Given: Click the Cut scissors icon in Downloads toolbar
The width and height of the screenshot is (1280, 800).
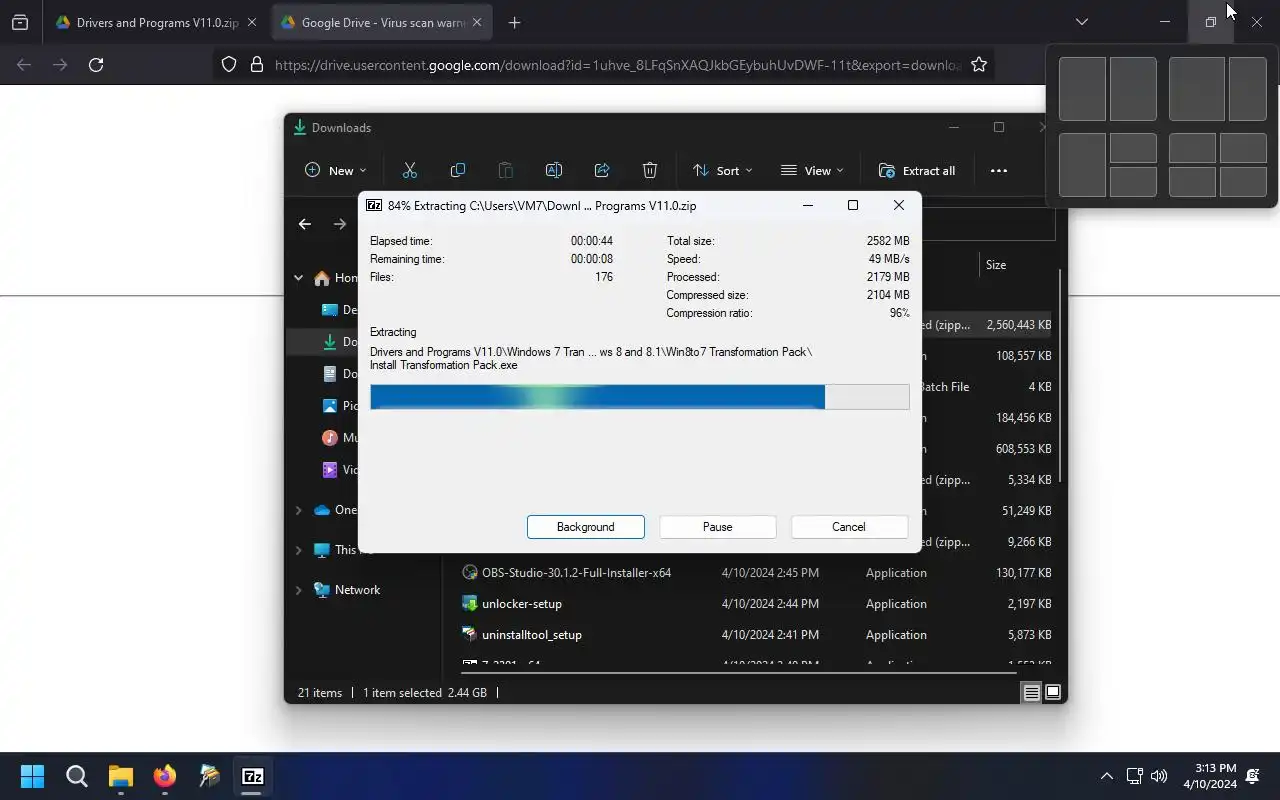Looking at the screenshot, I should click(409, 170).
